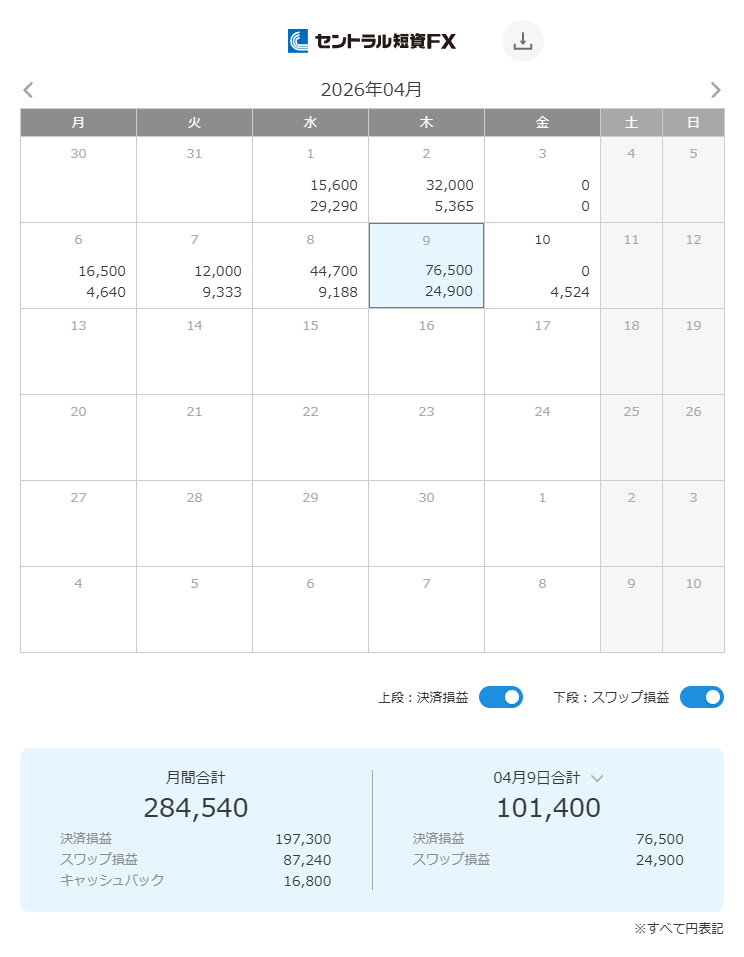Click the 土 weekday column header
Screen dimensions: 744x957
[631, 122]
